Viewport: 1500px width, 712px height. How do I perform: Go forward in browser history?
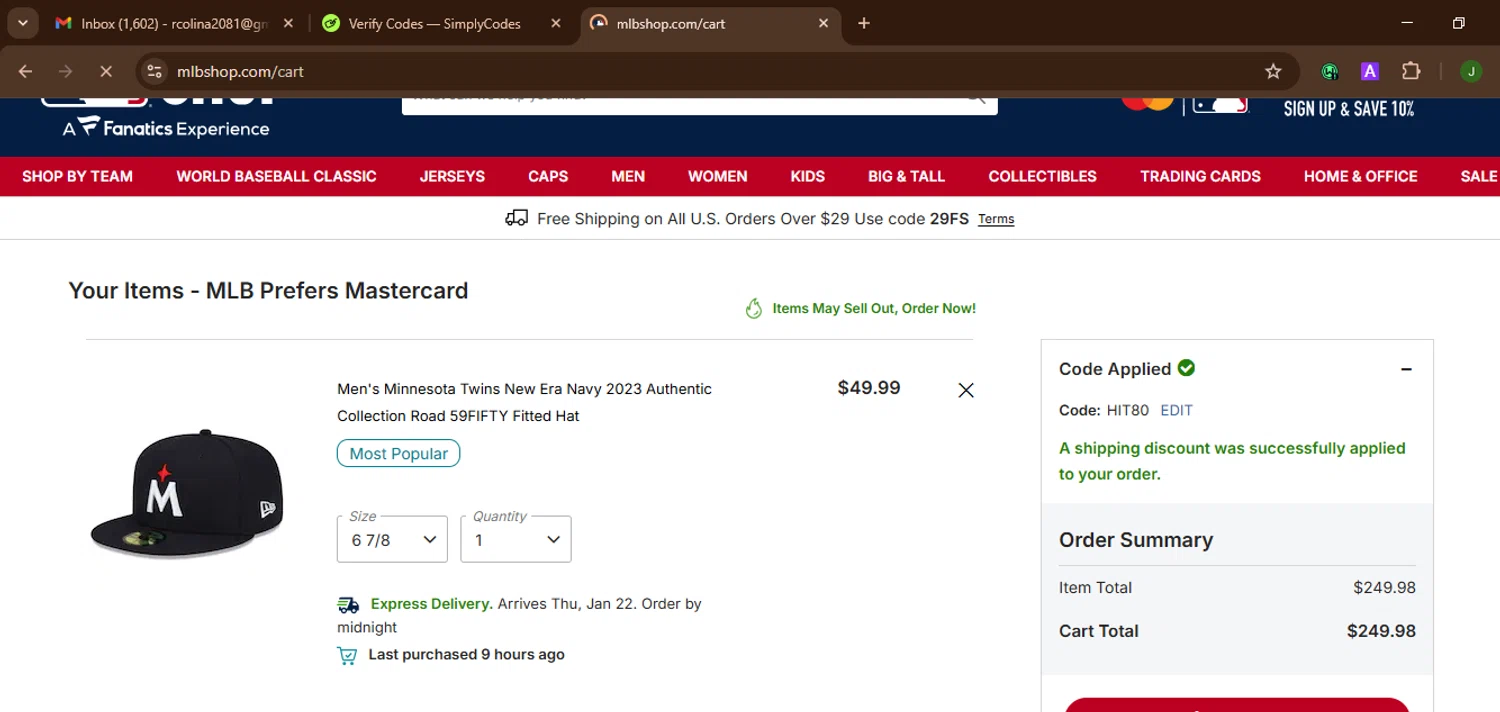click(x=66, y=71)
